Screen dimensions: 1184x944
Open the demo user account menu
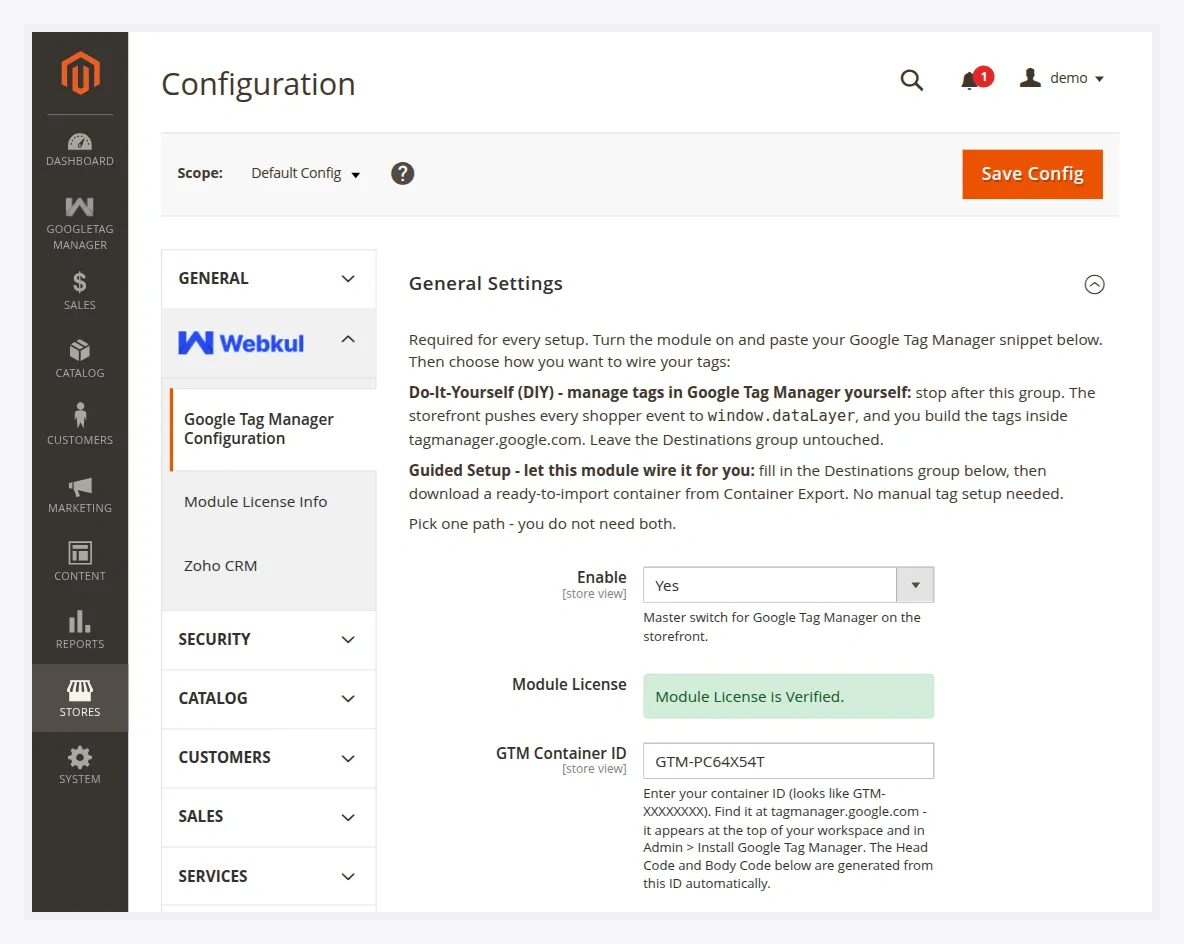(1062, 78)
